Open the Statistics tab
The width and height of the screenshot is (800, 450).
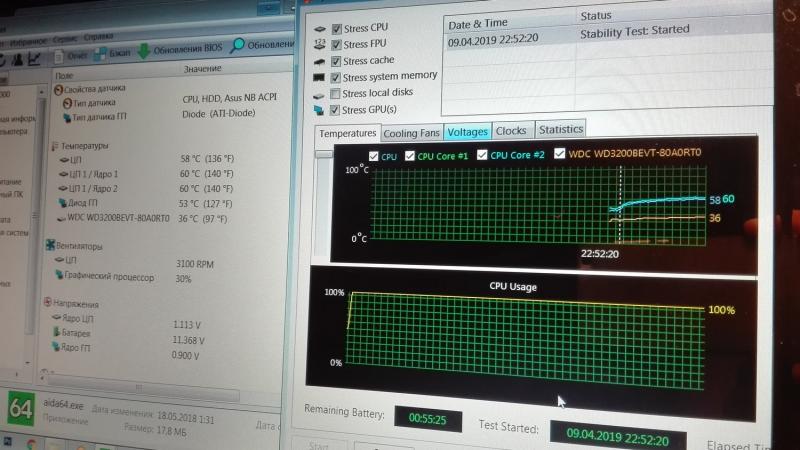[x=560, y=129]
